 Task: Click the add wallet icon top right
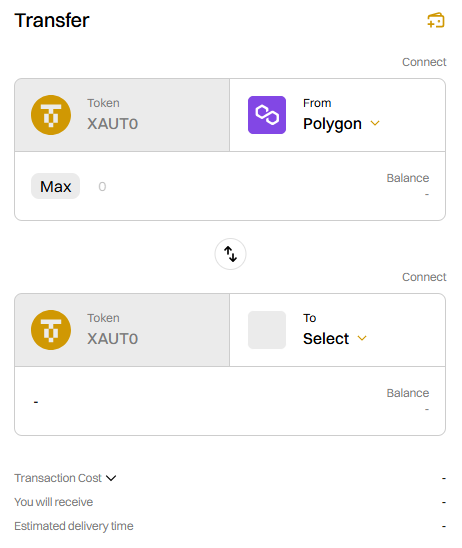tap(436, 20)
